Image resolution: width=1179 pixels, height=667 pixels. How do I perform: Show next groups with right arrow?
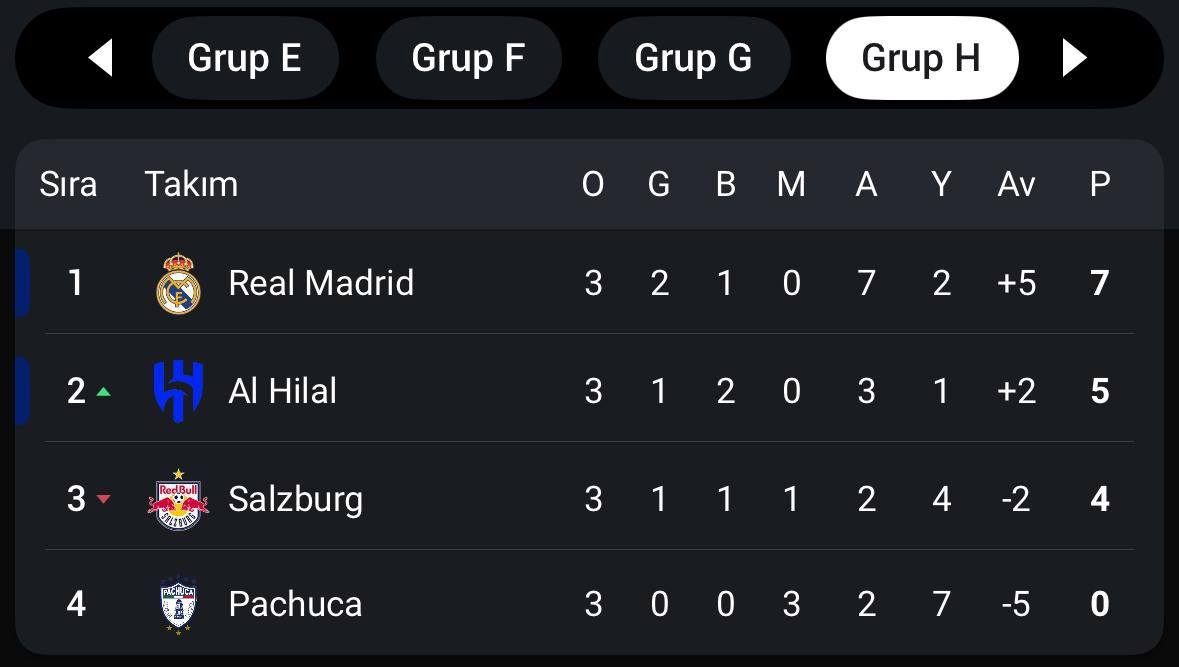1074,58
